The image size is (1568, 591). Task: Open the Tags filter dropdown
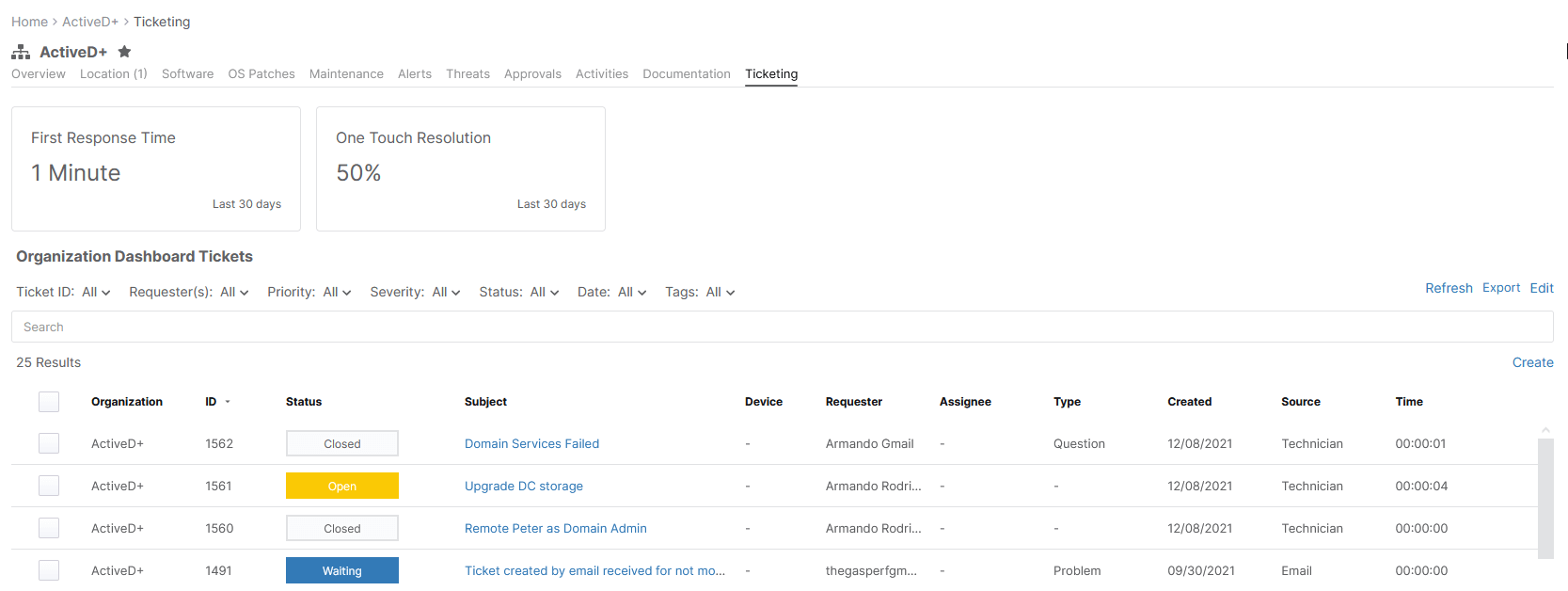pyautogui.click(x=721, y=293)
